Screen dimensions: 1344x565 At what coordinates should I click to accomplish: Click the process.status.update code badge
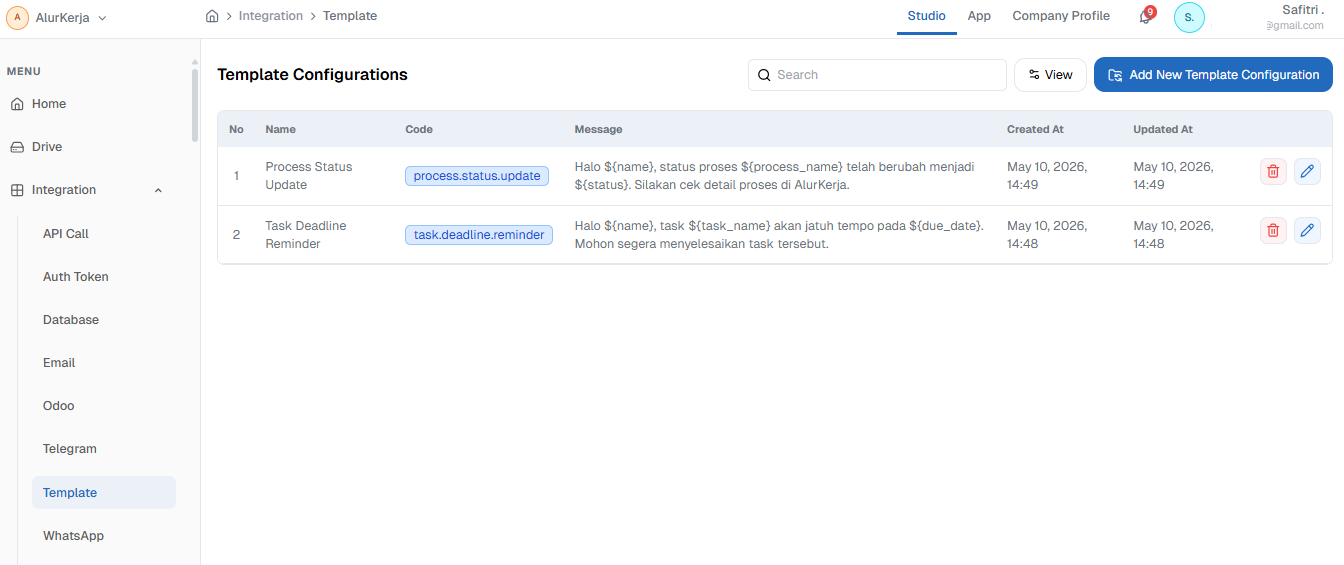point(477,176)
